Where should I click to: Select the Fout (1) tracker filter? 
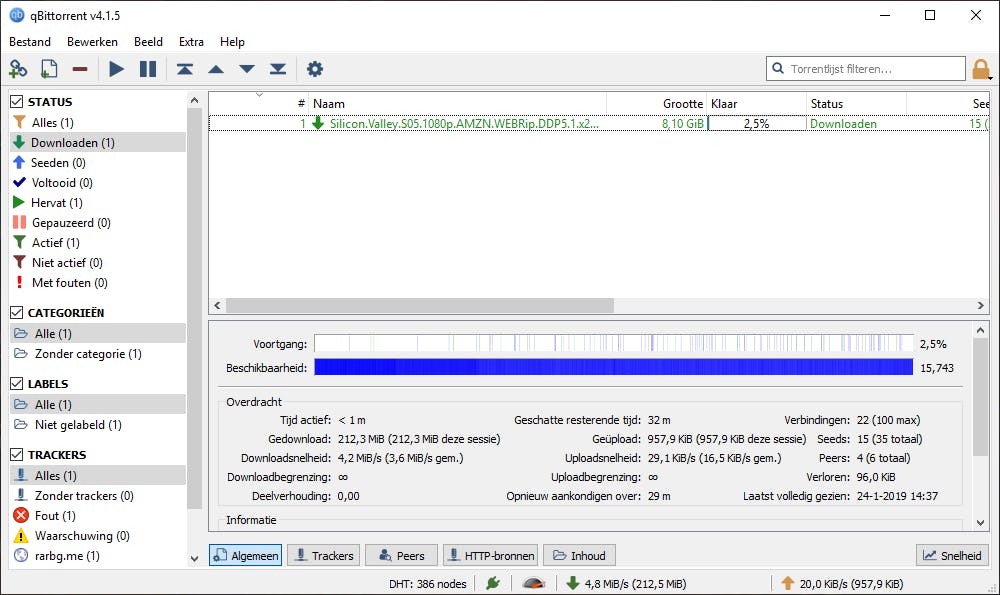pos(98,515)
